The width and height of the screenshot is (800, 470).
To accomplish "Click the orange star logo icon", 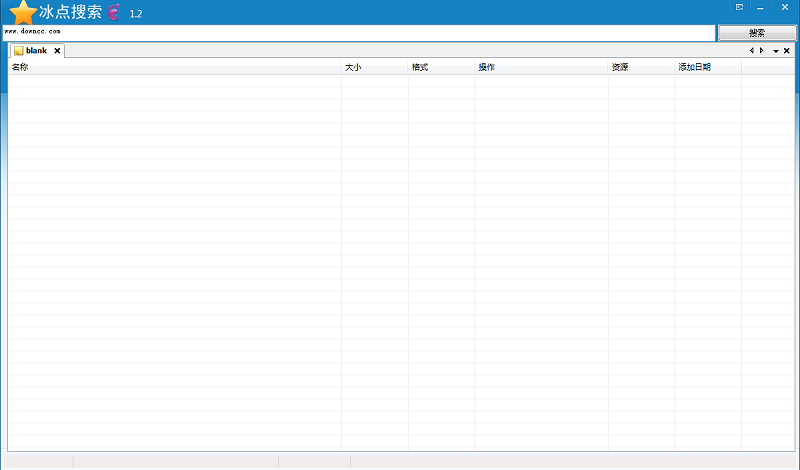I will click(x=23, y=12).
